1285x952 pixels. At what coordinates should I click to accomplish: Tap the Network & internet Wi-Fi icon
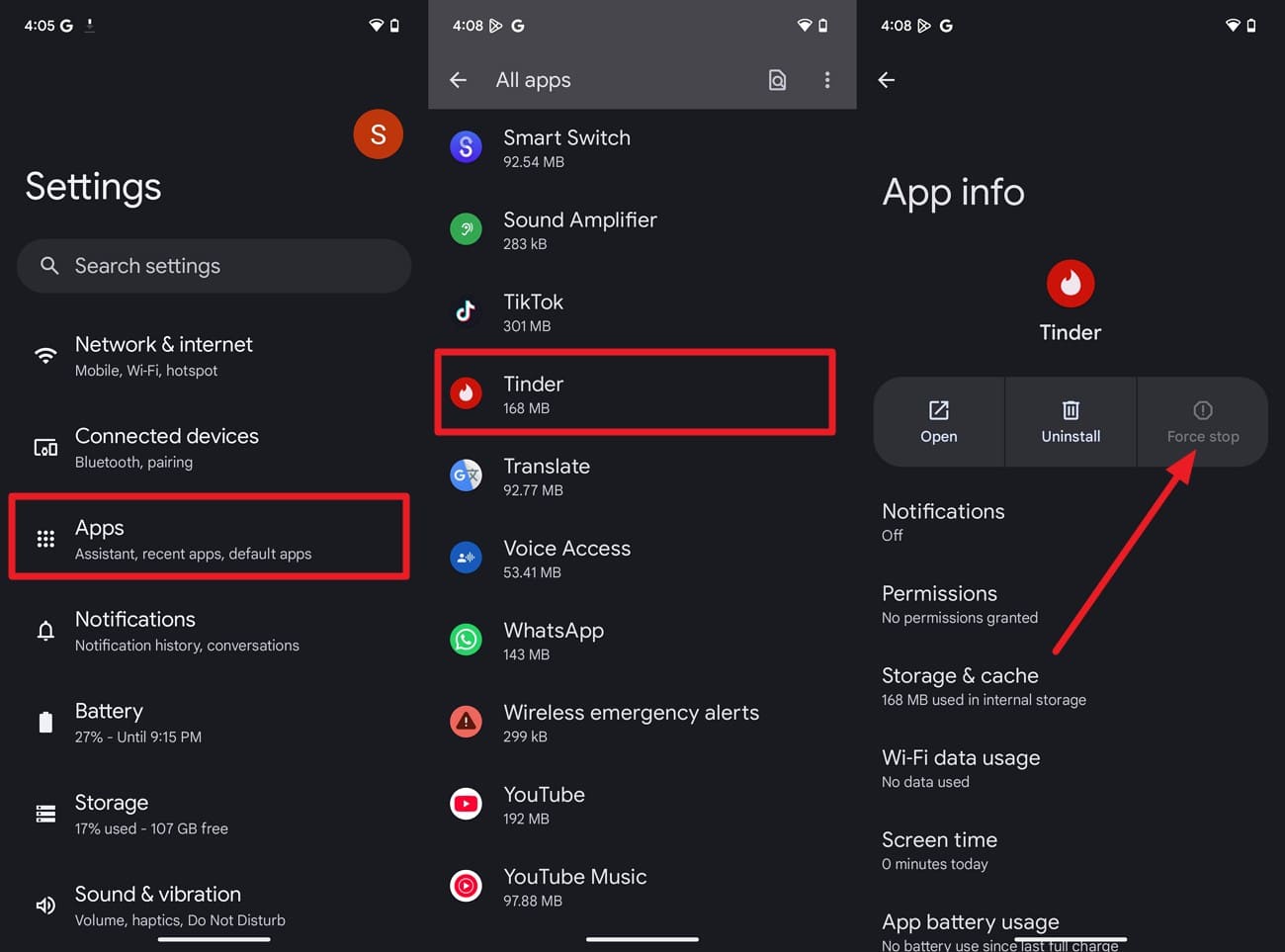click(45, 356)
